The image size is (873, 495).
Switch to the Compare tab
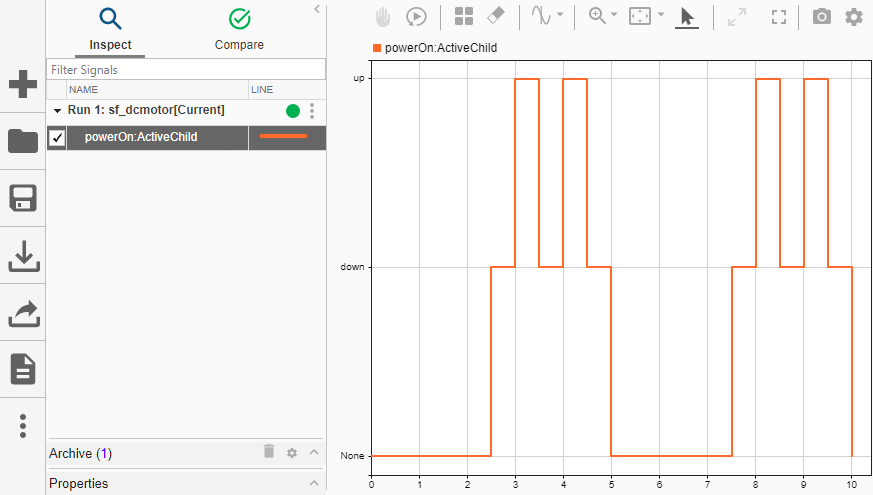[239, 30]
